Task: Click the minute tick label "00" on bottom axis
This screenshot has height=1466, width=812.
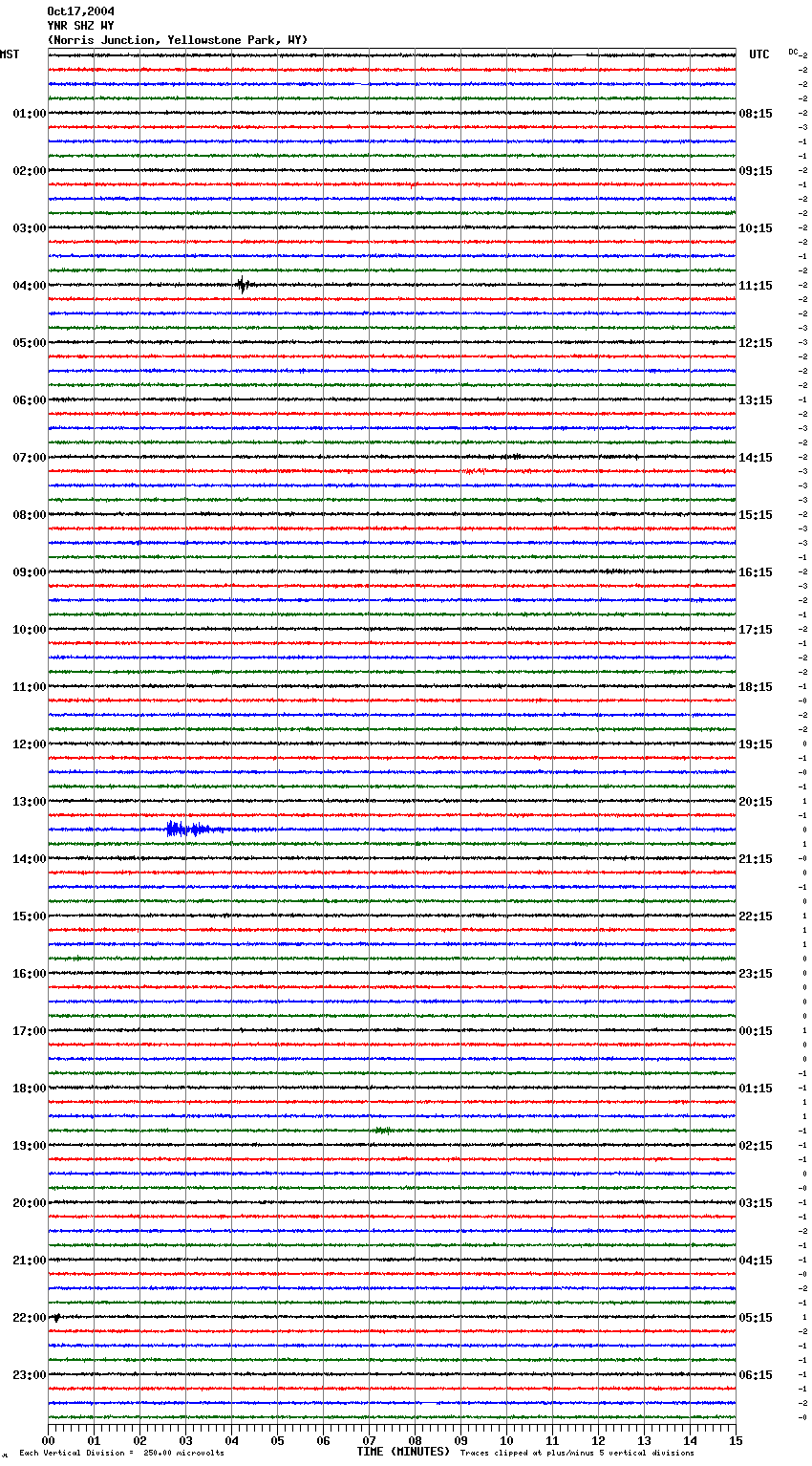Action: click(x=48, y=1440)
